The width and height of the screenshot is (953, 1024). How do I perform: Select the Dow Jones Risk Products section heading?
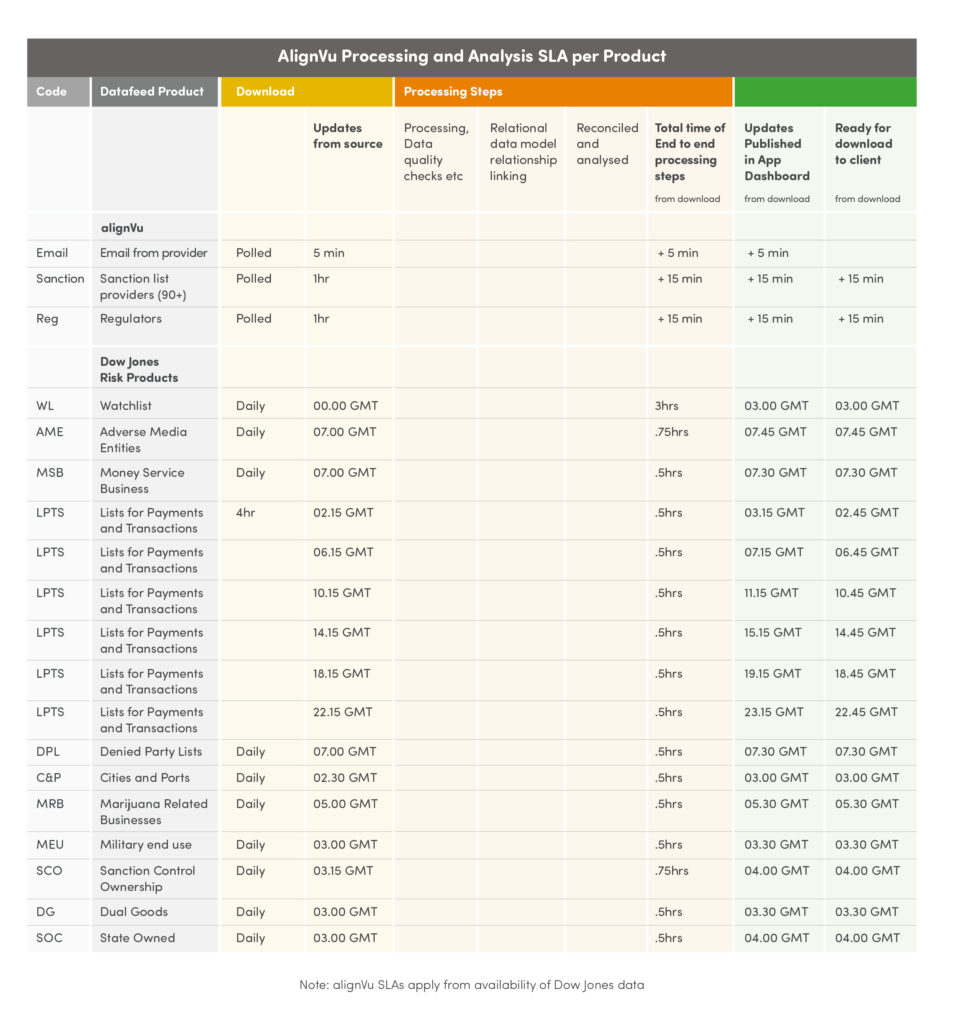click(139, 370)
